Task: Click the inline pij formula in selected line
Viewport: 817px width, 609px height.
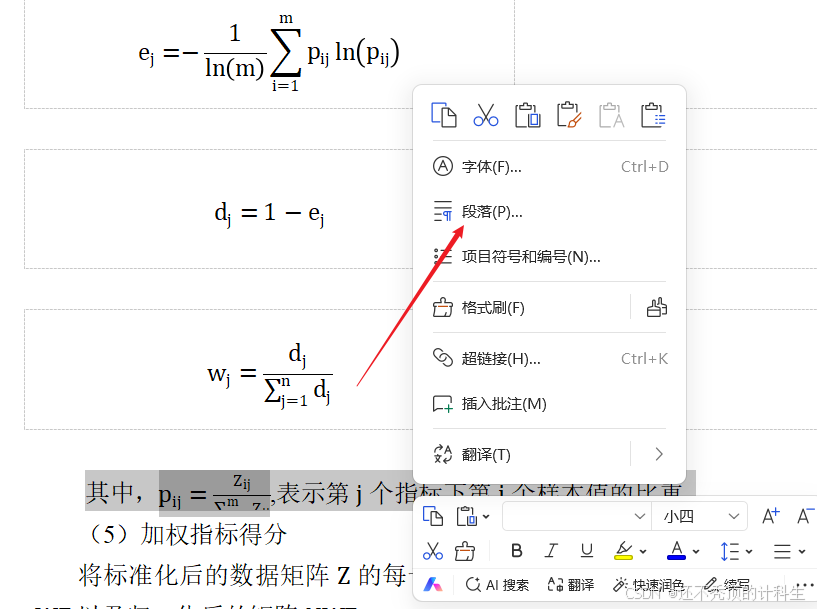Action: 214,491
